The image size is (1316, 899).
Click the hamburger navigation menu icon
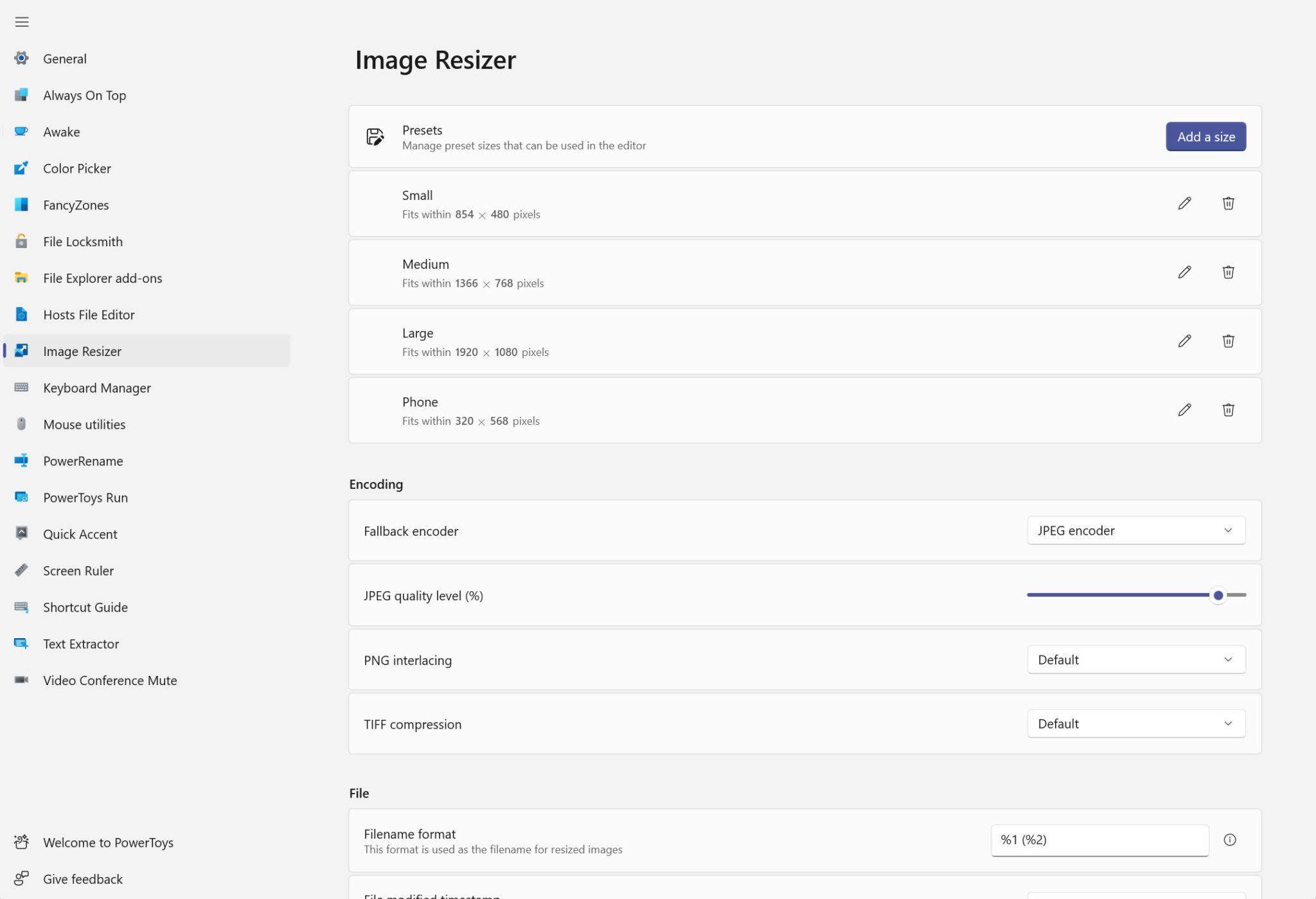pos(22,22)
